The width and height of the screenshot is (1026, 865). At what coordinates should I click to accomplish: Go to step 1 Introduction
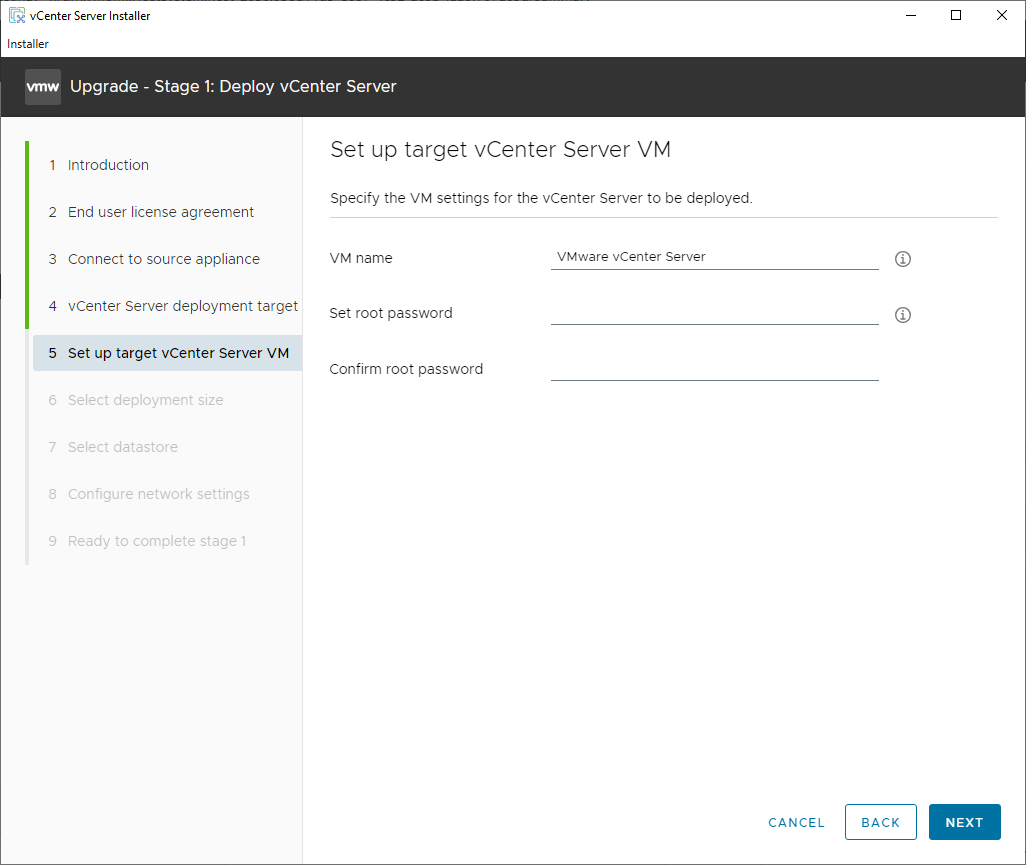pos(108,165)
